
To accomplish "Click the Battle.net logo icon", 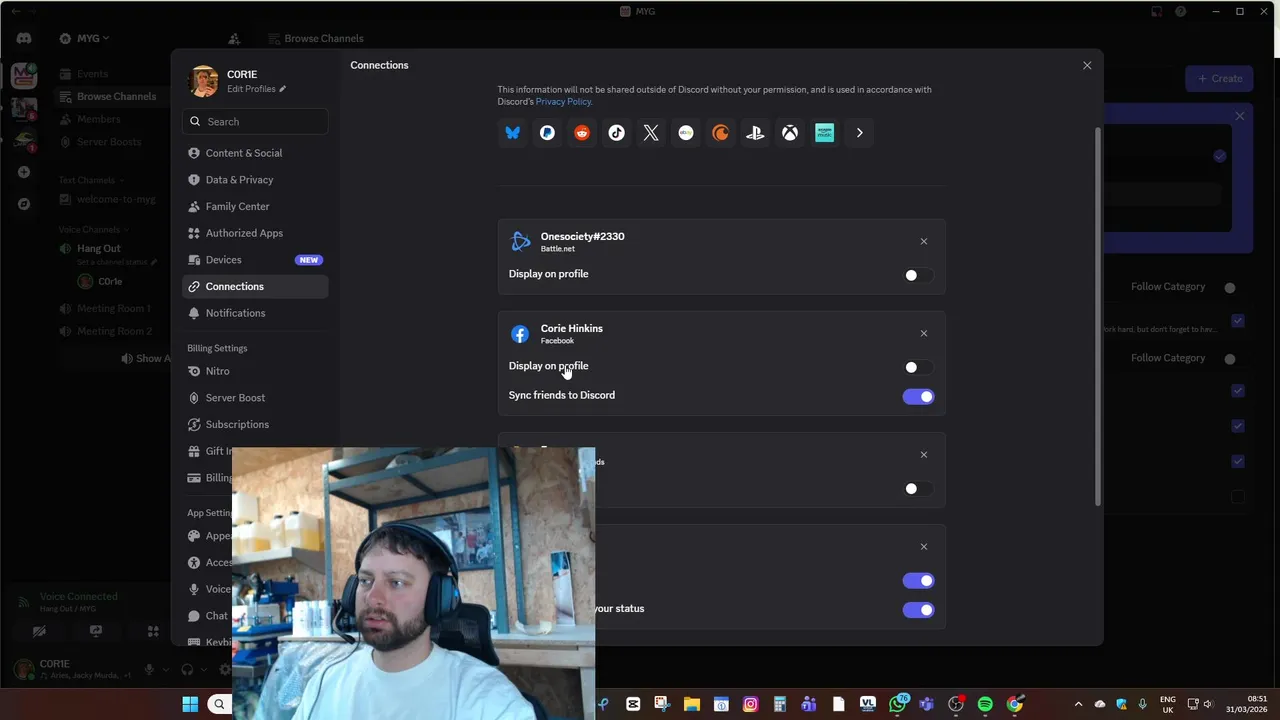I will pos(520,241).
